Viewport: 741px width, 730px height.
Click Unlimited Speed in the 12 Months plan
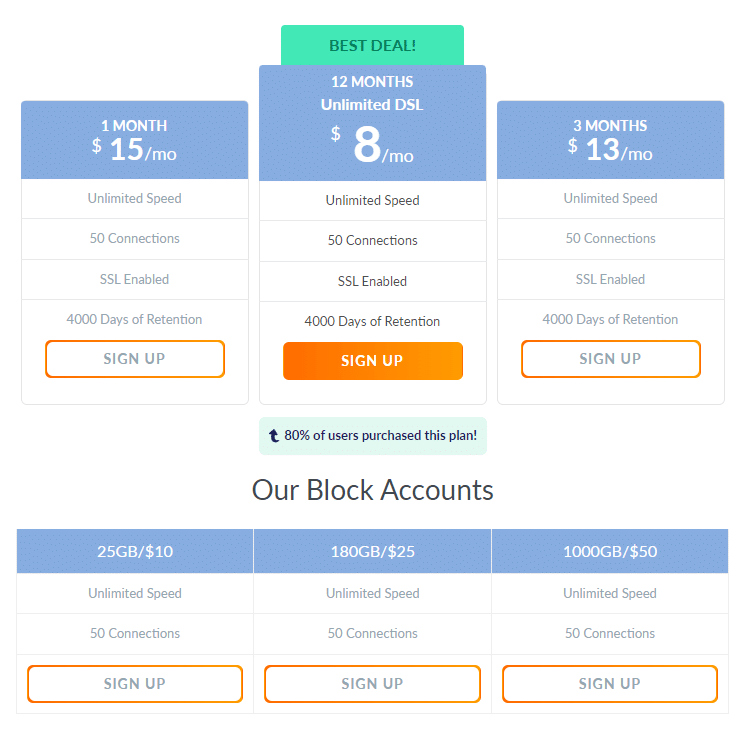(372, 200)
